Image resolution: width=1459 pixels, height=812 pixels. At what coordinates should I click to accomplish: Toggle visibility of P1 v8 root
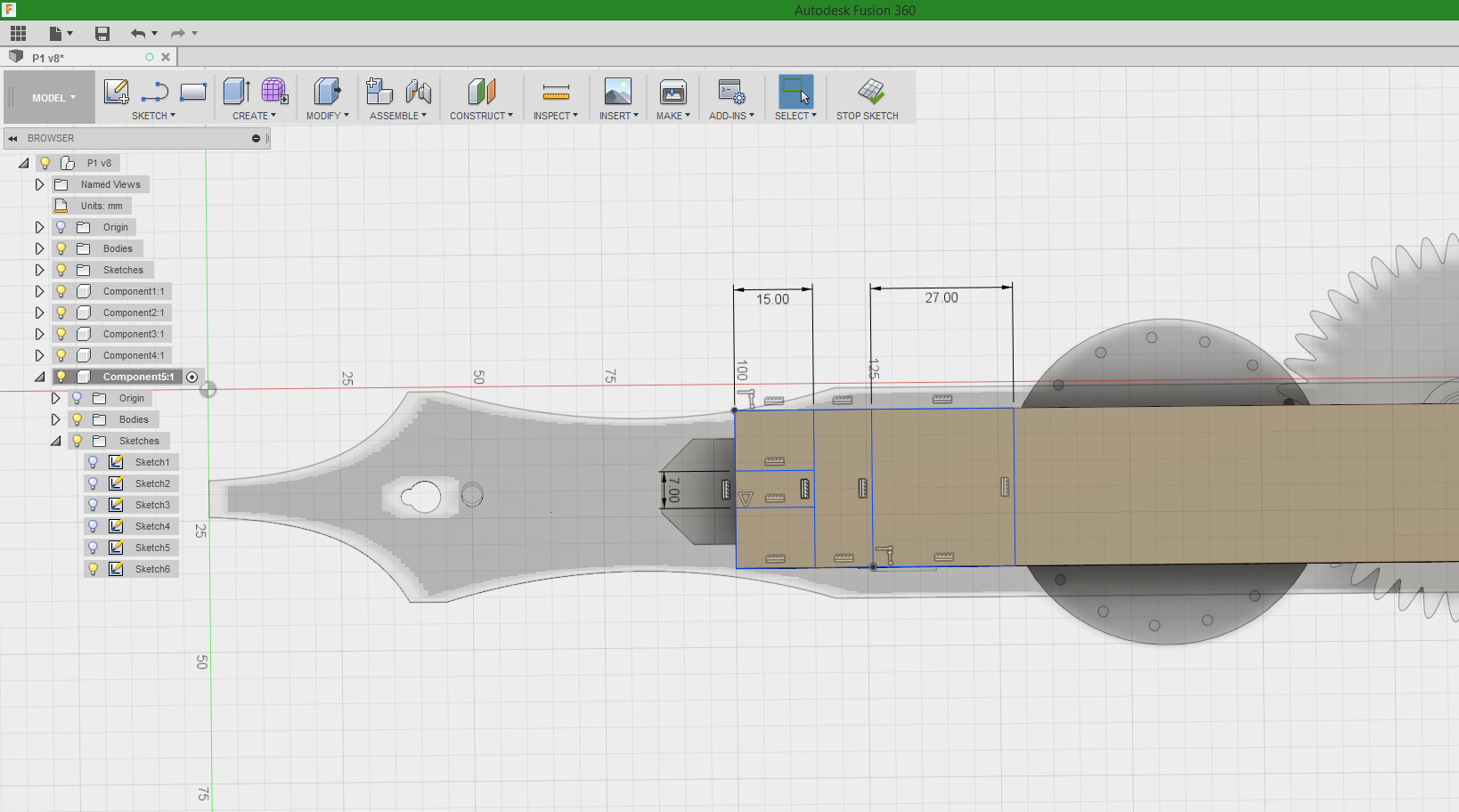click(x=45, y=163)
